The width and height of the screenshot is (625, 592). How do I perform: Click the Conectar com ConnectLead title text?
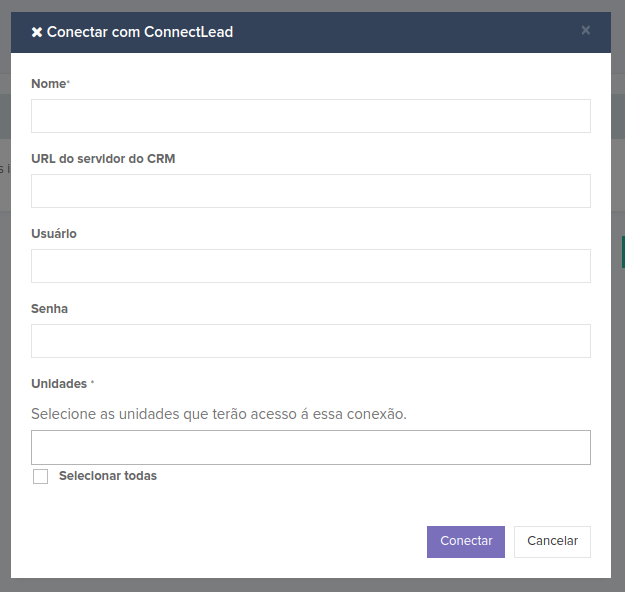[140, 32]
